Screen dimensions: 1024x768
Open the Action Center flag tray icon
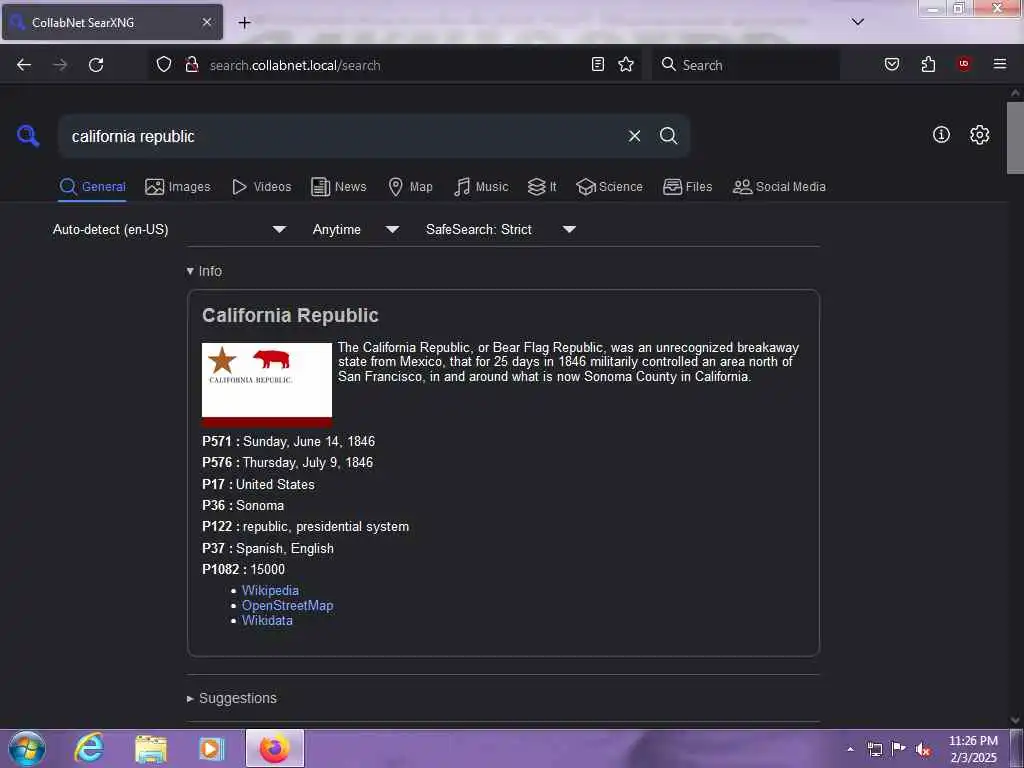[x=899, y=749]
